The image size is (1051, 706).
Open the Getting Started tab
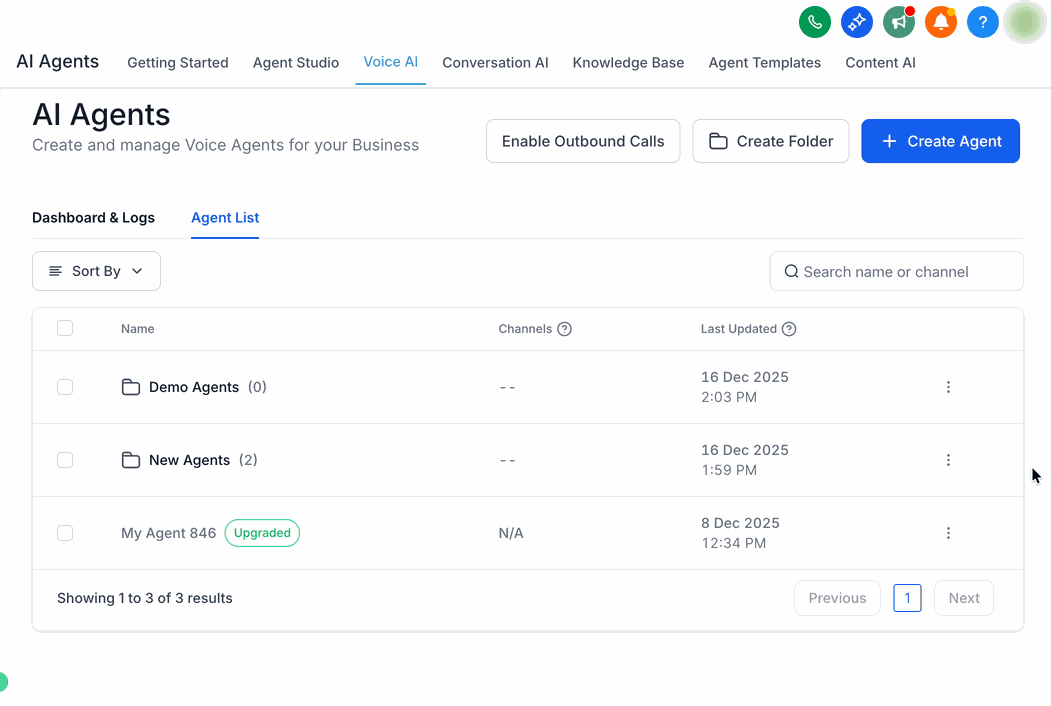point(178,62)
